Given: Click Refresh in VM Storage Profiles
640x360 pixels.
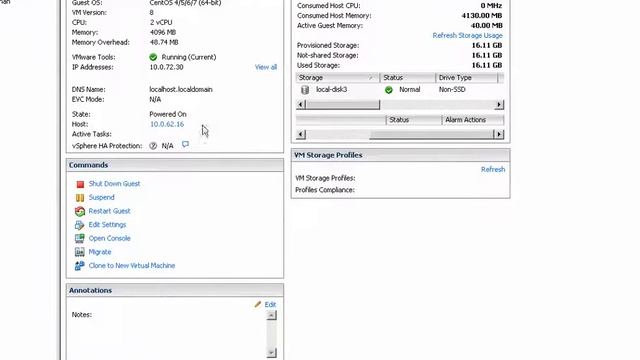Looking at the screenshot, I should click(x=493, y=169).
